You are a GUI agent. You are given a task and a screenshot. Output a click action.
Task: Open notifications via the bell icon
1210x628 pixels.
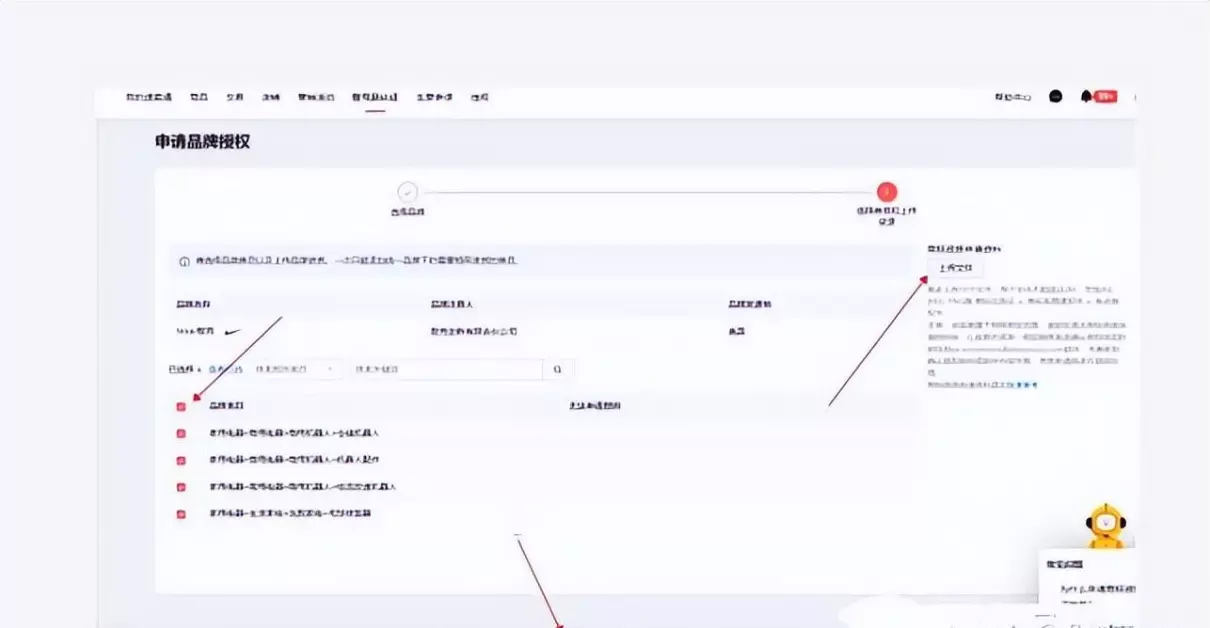click(1086, 97)
